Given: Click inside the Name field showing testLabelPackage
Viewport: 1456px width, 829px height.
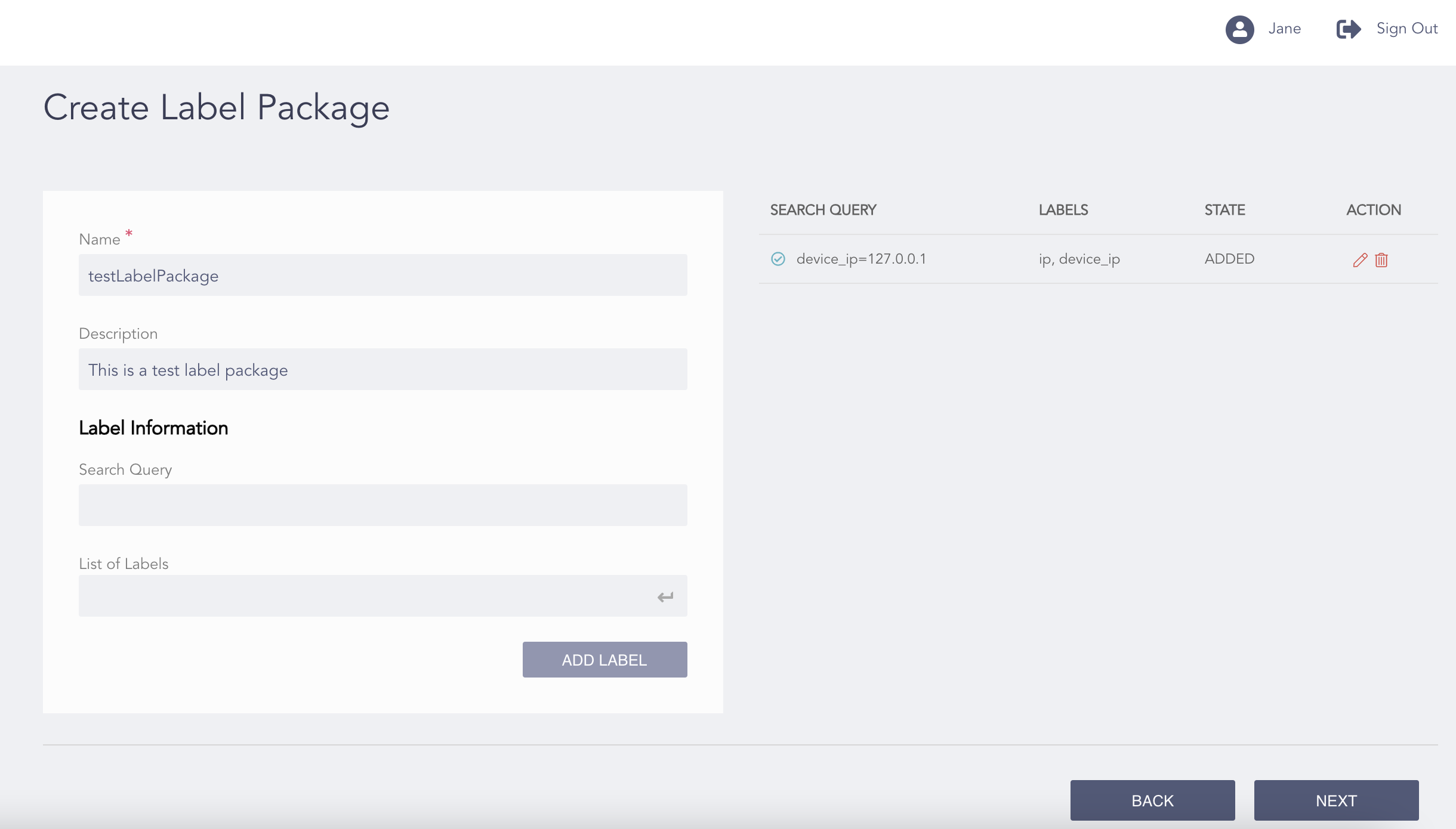Looking at the screenshot, I should pos(382,275).
